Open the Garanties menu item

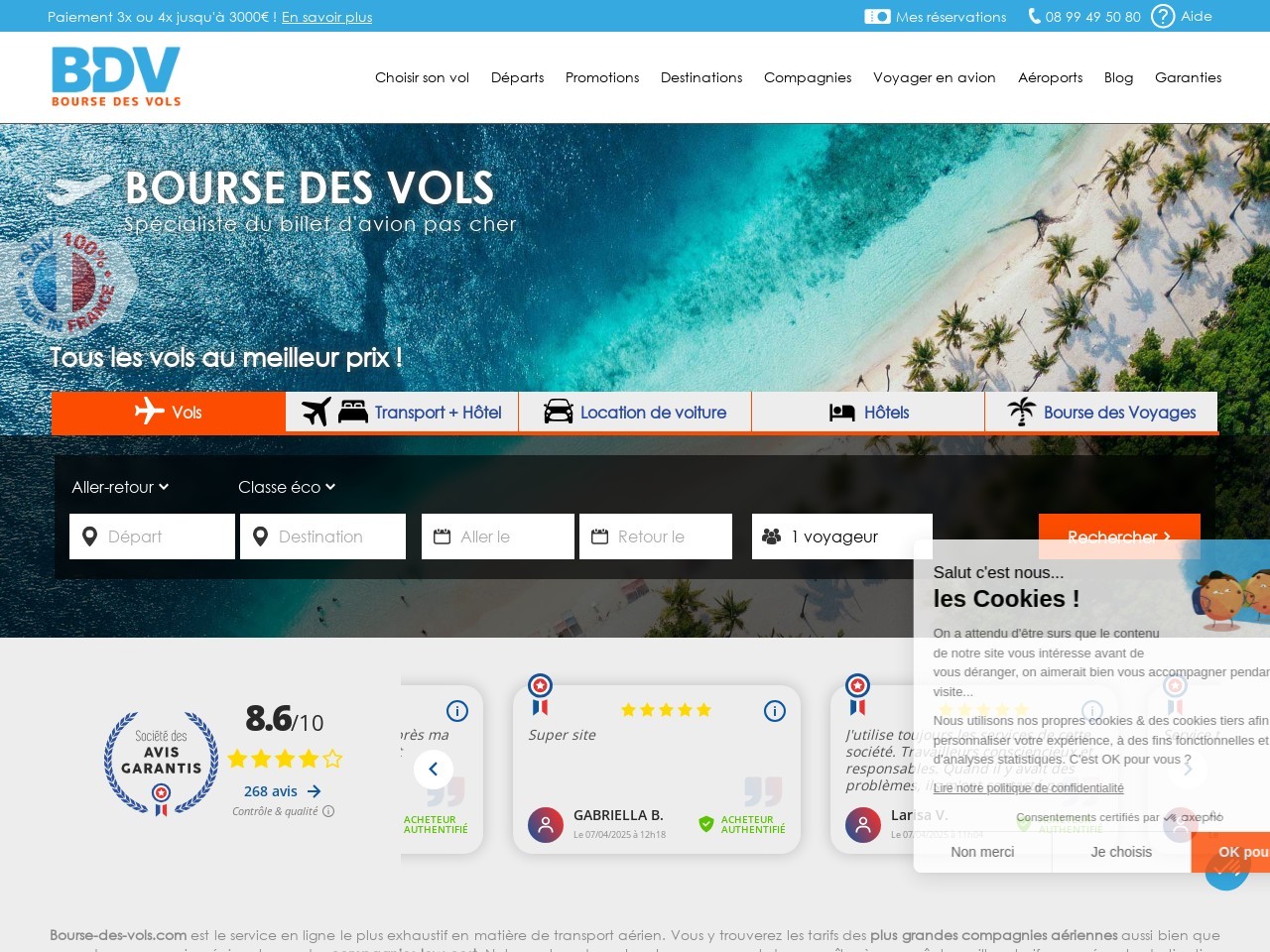point(1188,77)
